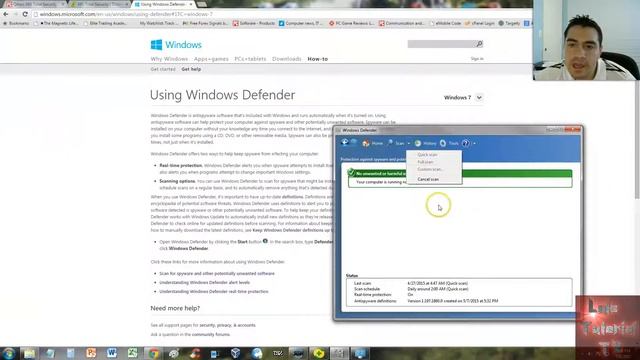Open VirtualBox cube icon on taskbar
The width and height of the screenshot is (640, 360).
coord(236,353)
